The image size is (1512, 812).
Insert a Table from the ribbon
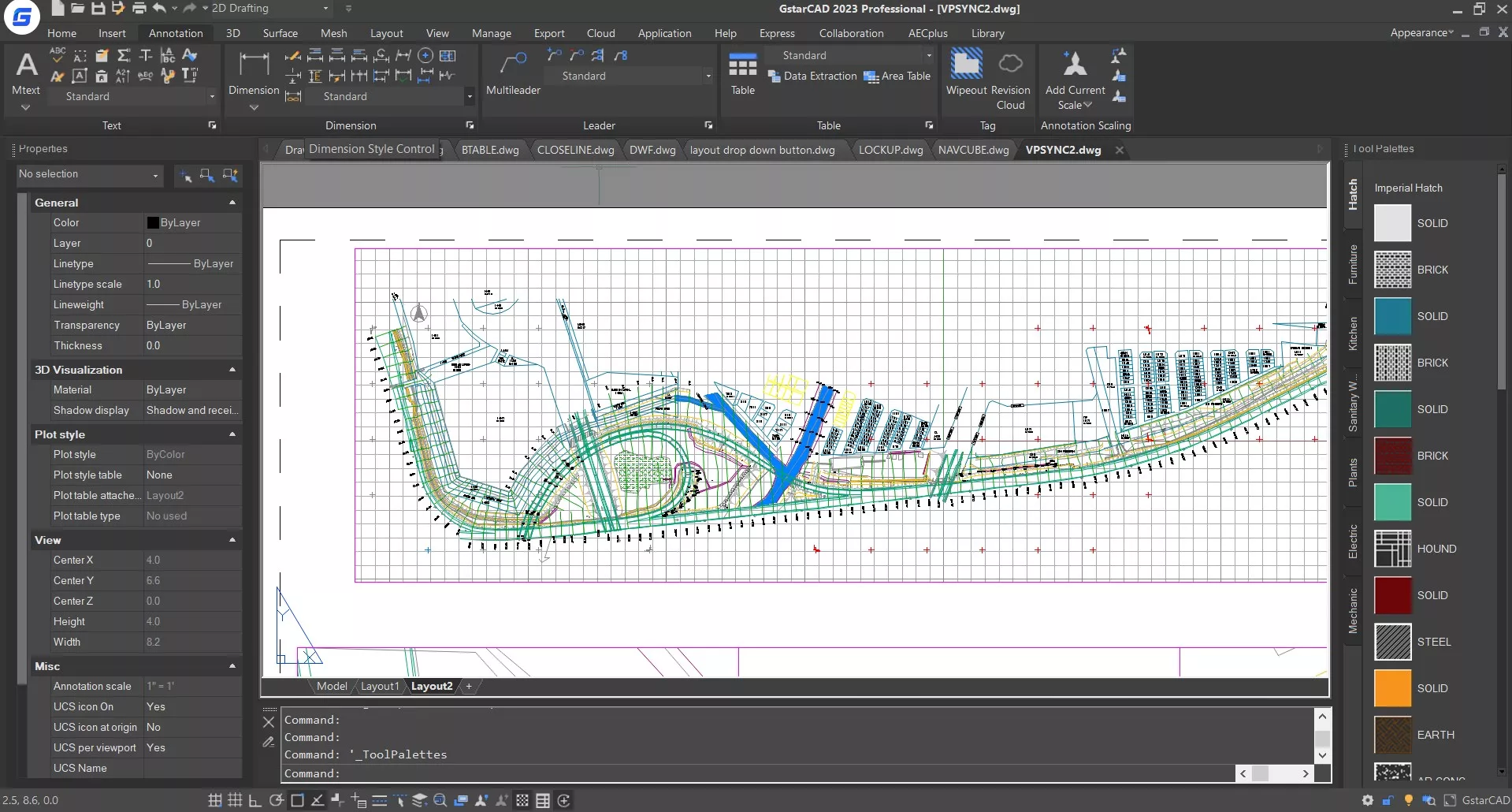(x=742, y=73)
